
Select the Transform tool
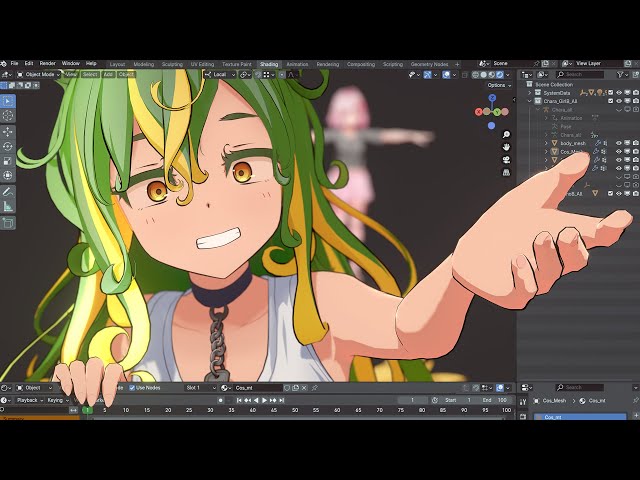8,176
